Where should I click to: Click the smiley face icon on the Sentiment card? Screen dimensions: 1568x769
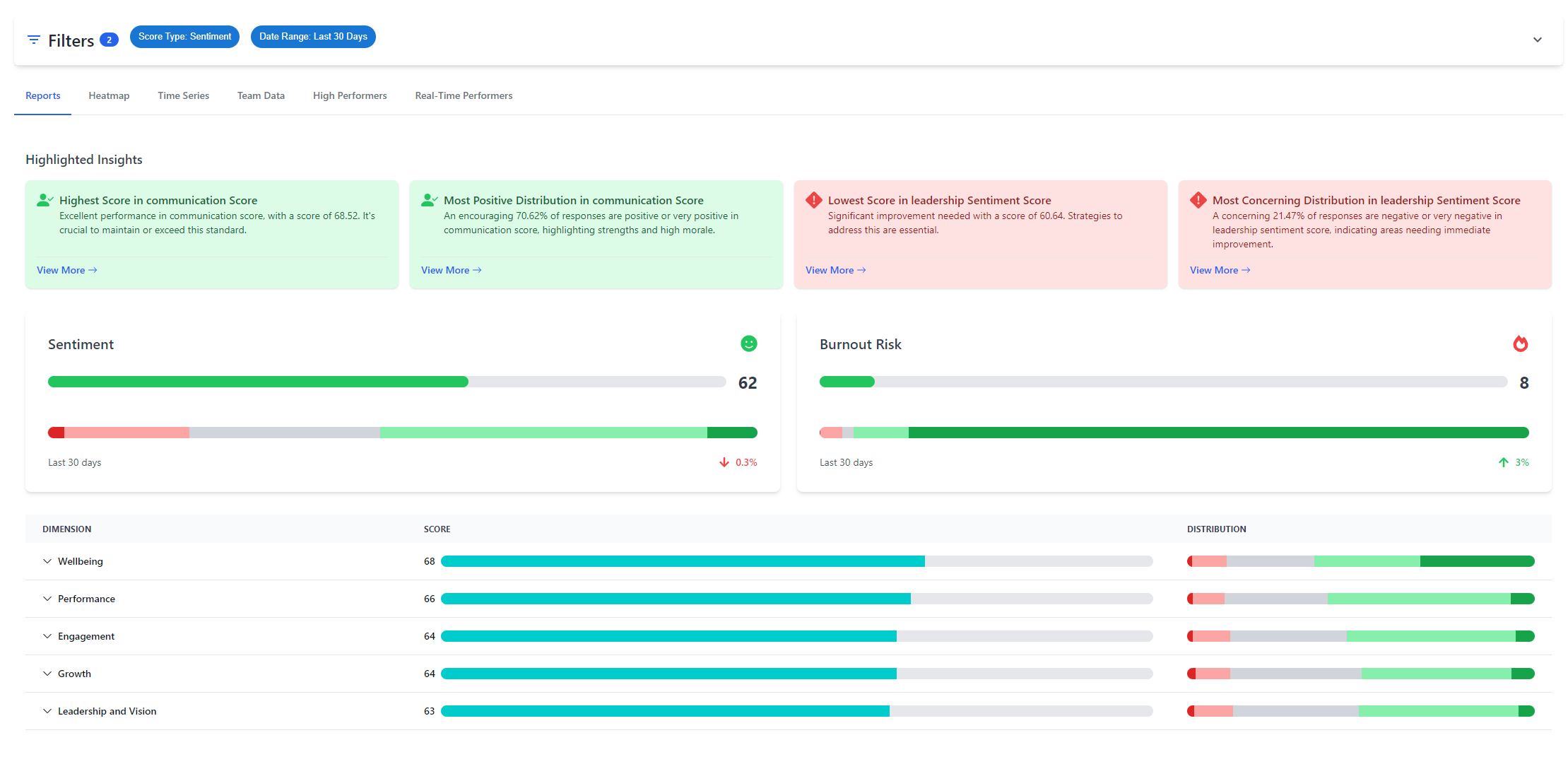(x=748, y=344)
